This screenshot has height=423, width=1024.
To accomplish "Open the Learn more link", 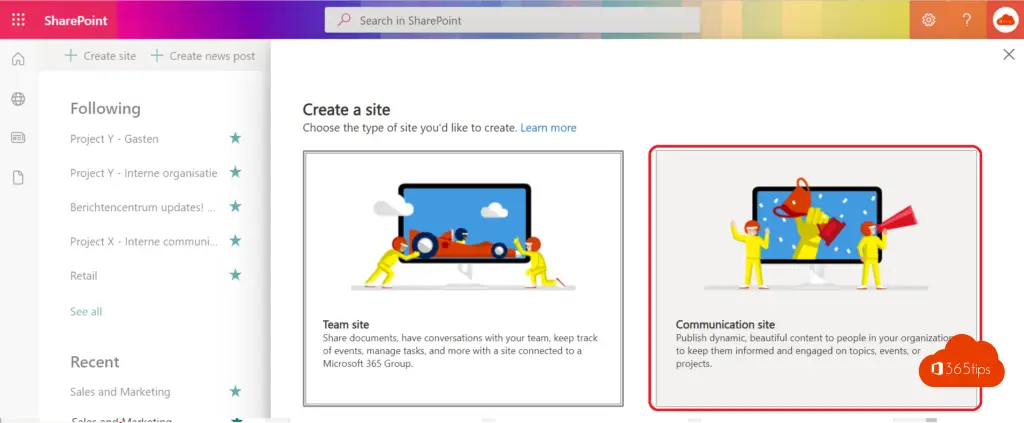I will point(548,128).
